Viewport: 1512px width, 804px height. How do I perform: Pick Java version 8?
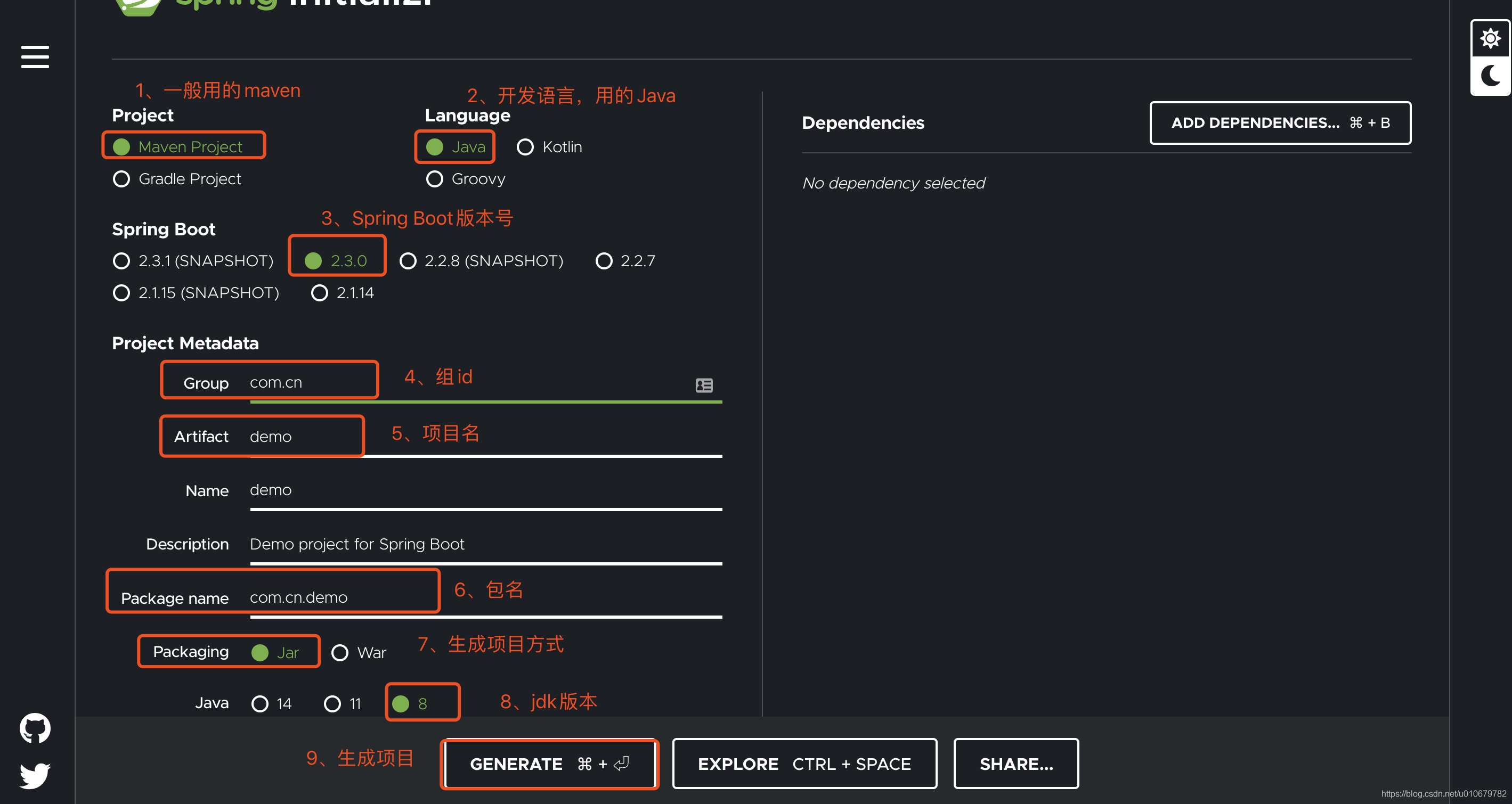pos(410,703)
